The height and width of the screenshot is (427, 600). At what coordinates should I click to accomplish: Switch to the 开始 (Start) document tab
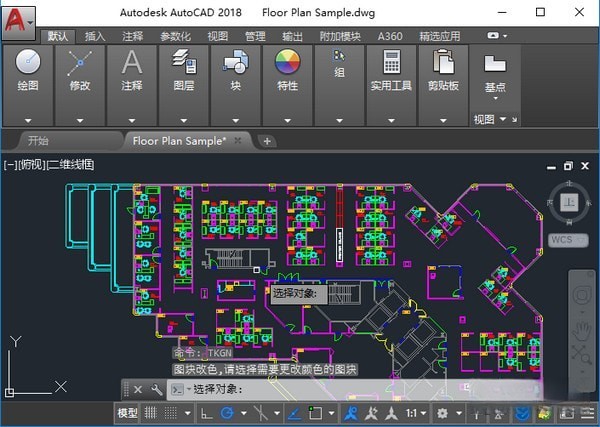(x=38, y=141)
